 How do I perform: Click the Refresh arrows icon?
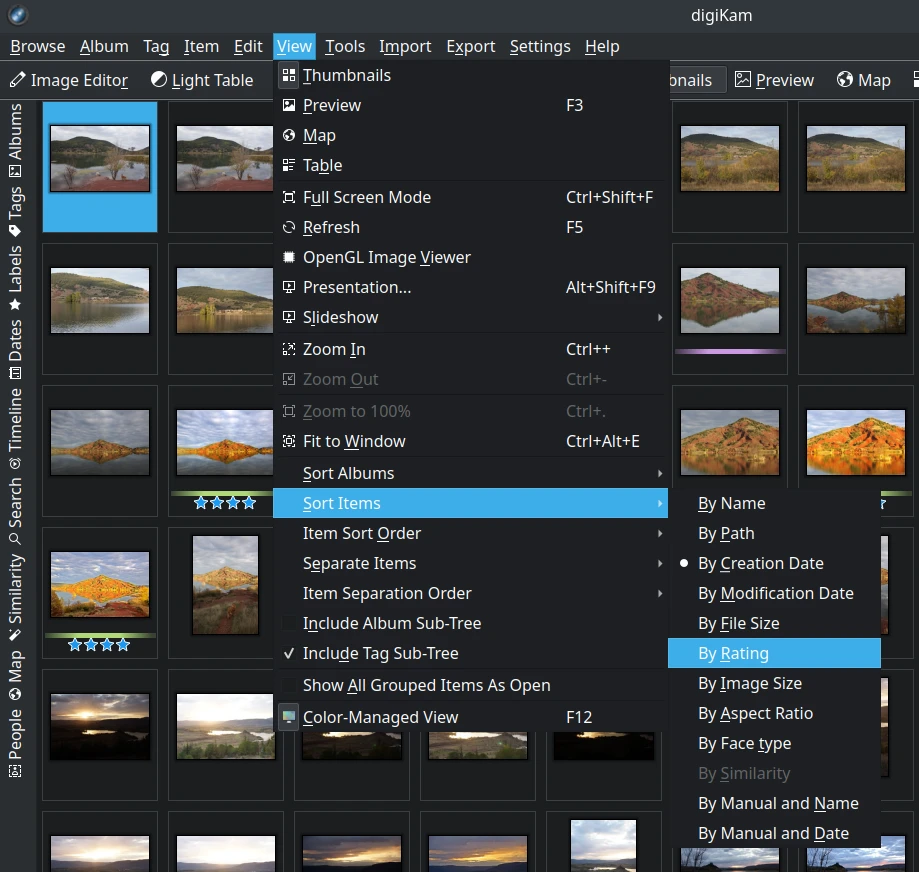(288, 227)
